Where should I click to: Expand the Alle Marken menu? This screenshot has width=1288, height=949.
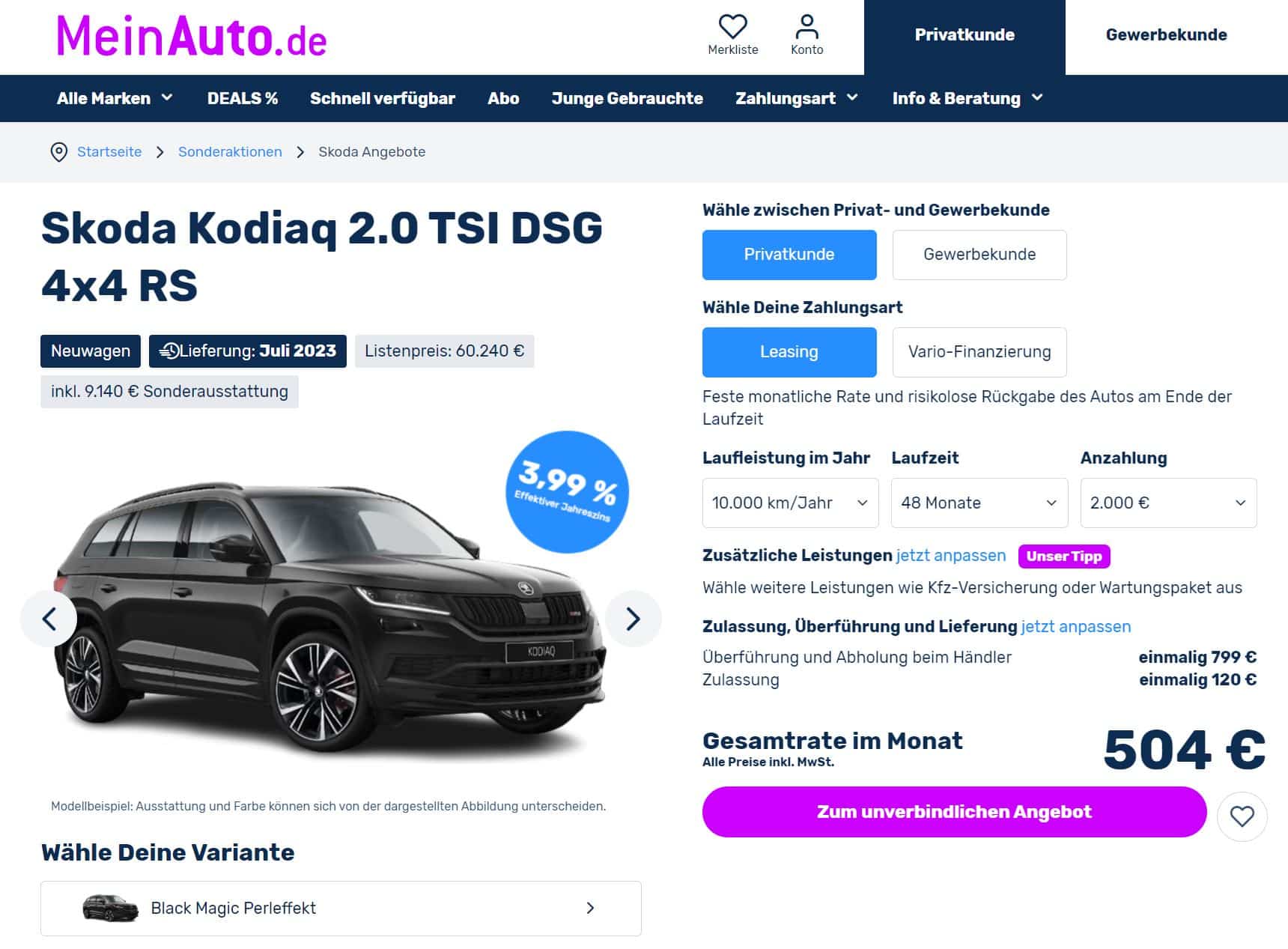tap(115, 98)
